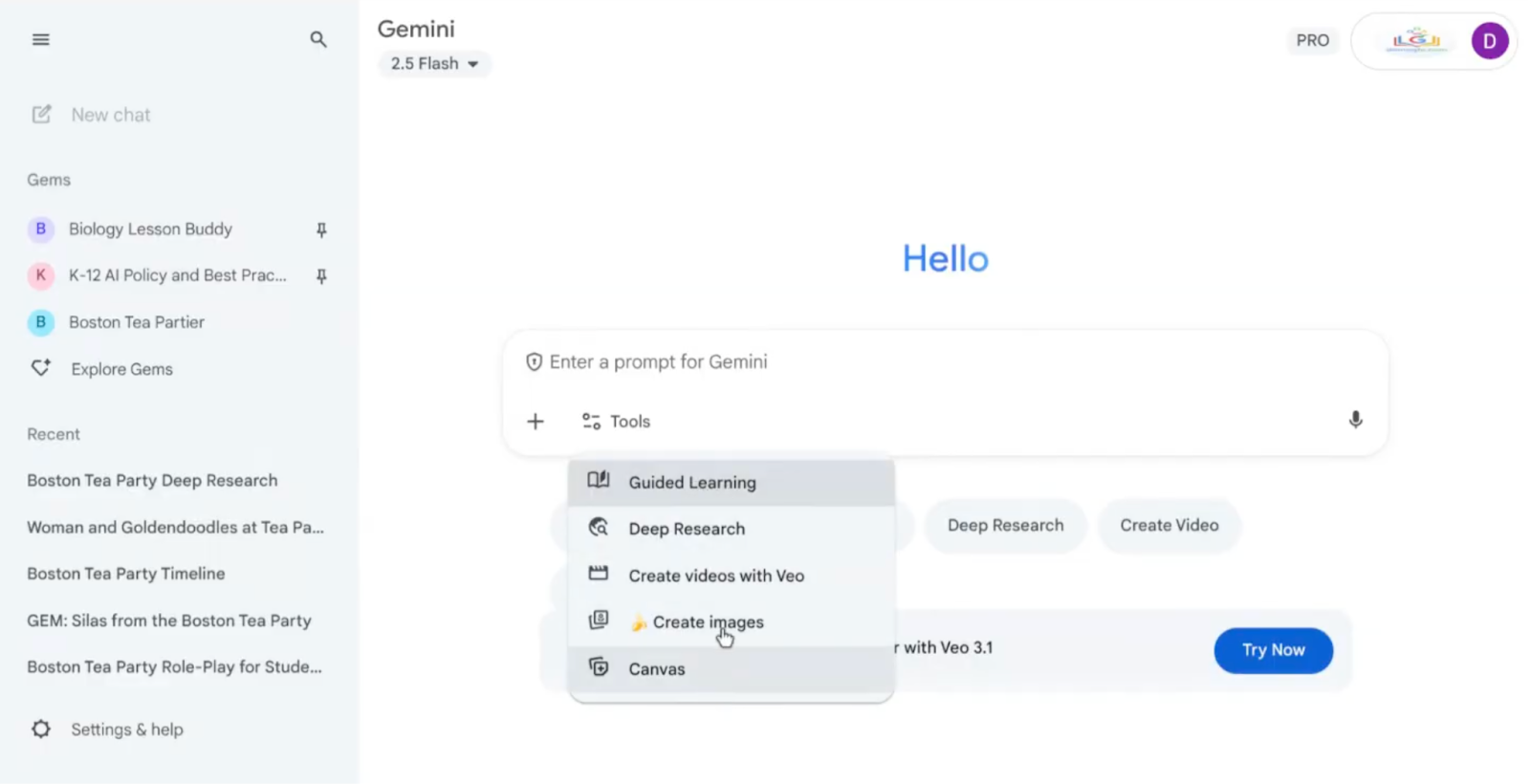Click the microphone icon in prompt box
The image size is (1530, 784).
(1355, 420)
